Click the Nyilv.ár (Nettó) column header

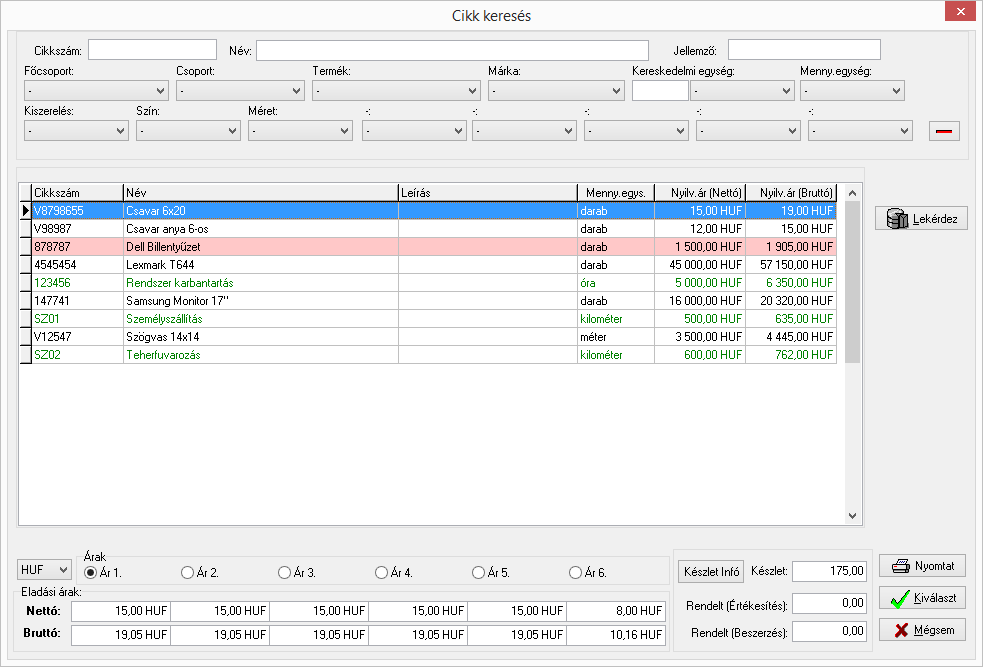point(700,192)
